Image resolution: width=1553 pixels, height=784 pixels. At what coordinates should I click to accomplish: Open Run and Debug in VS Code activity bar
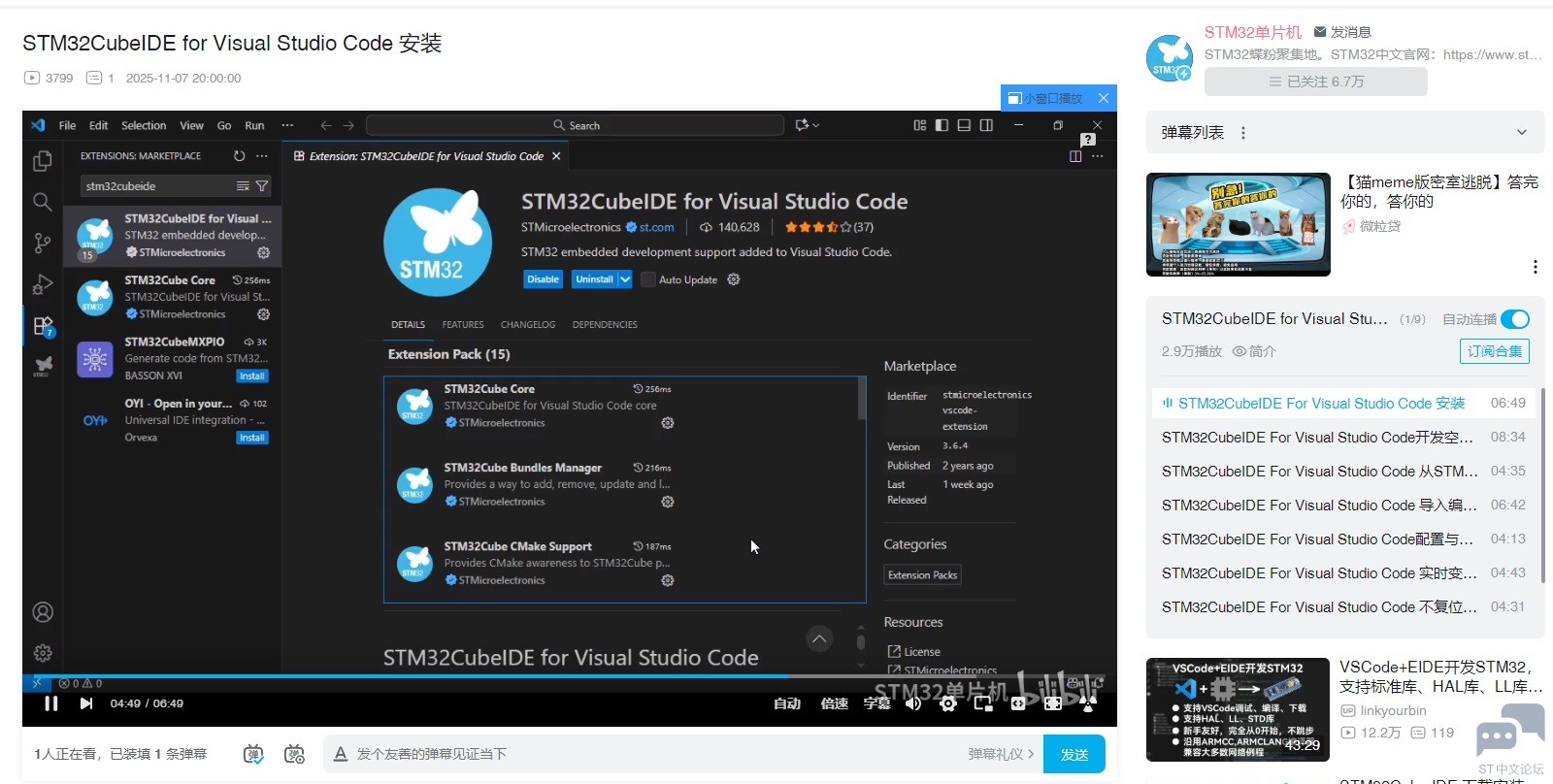click(x=43, y=284)
